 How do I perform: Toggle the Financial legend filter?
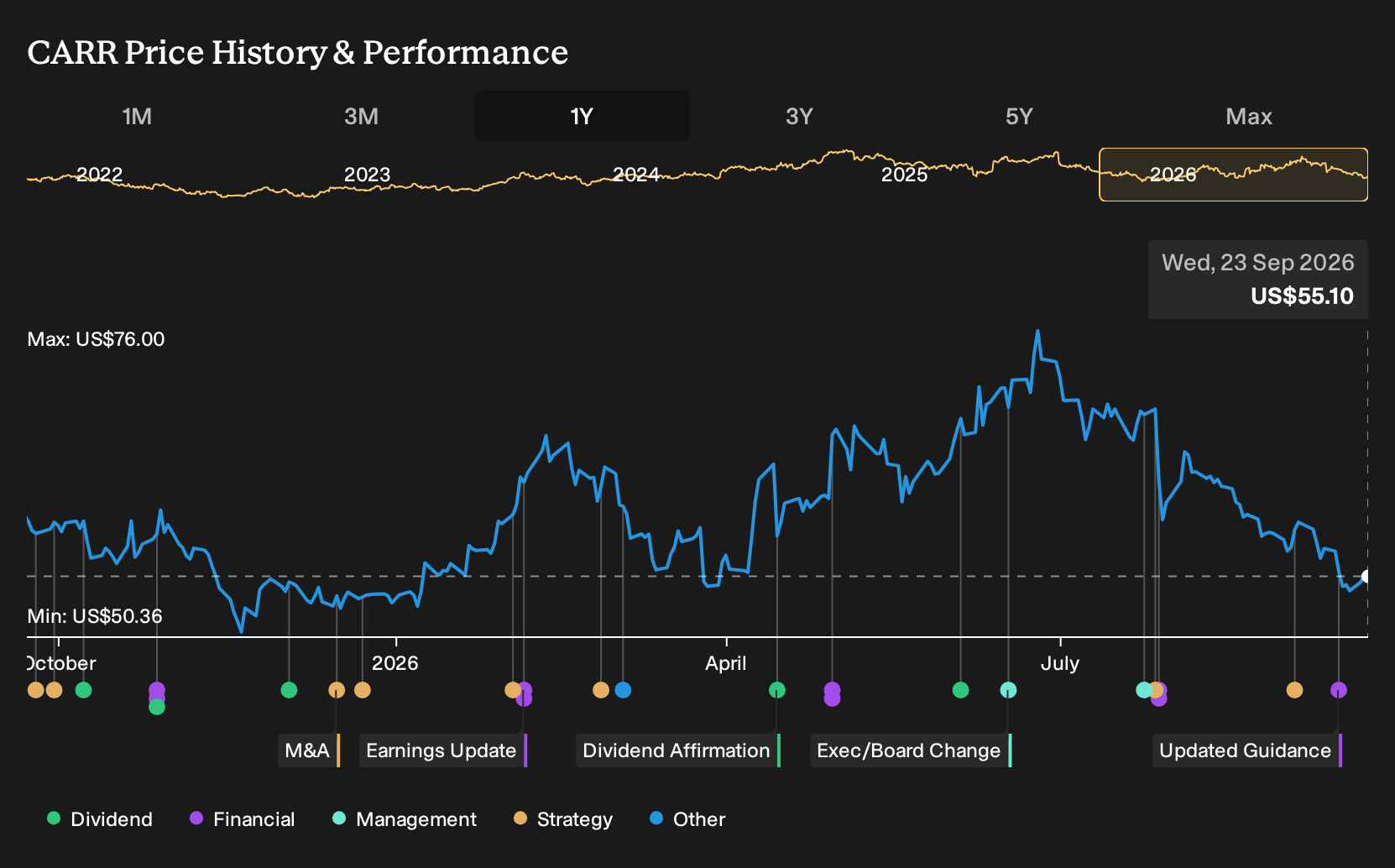(x=243, y=819)
